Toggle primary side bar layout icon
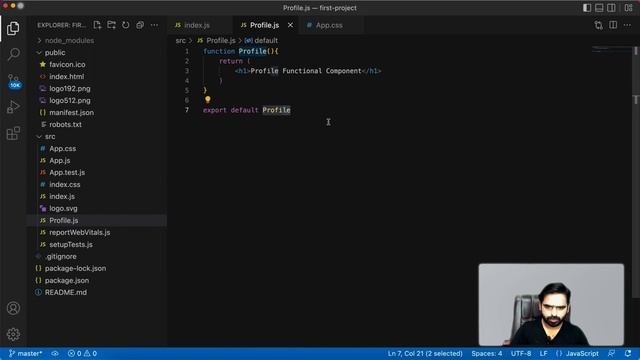The width and height of the screenshot is (640, 360). tap(587, 8)
